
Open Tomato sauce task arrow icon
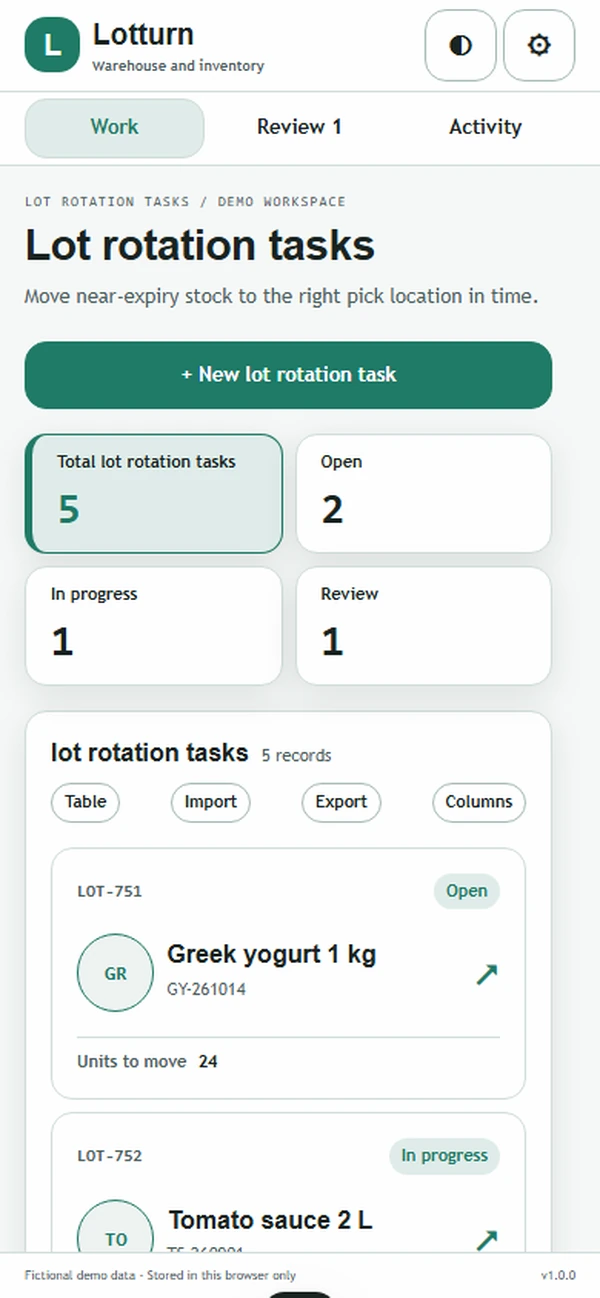pos(487,1240)
